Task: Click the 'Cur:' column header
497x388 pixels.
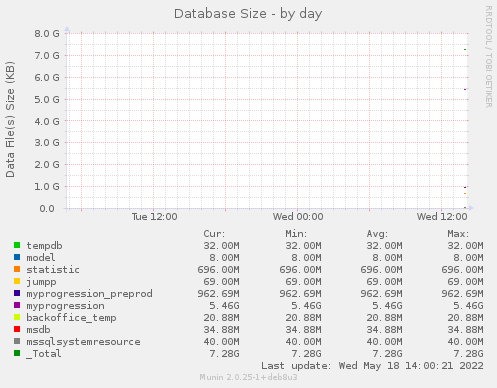Action: coord(214,234)
